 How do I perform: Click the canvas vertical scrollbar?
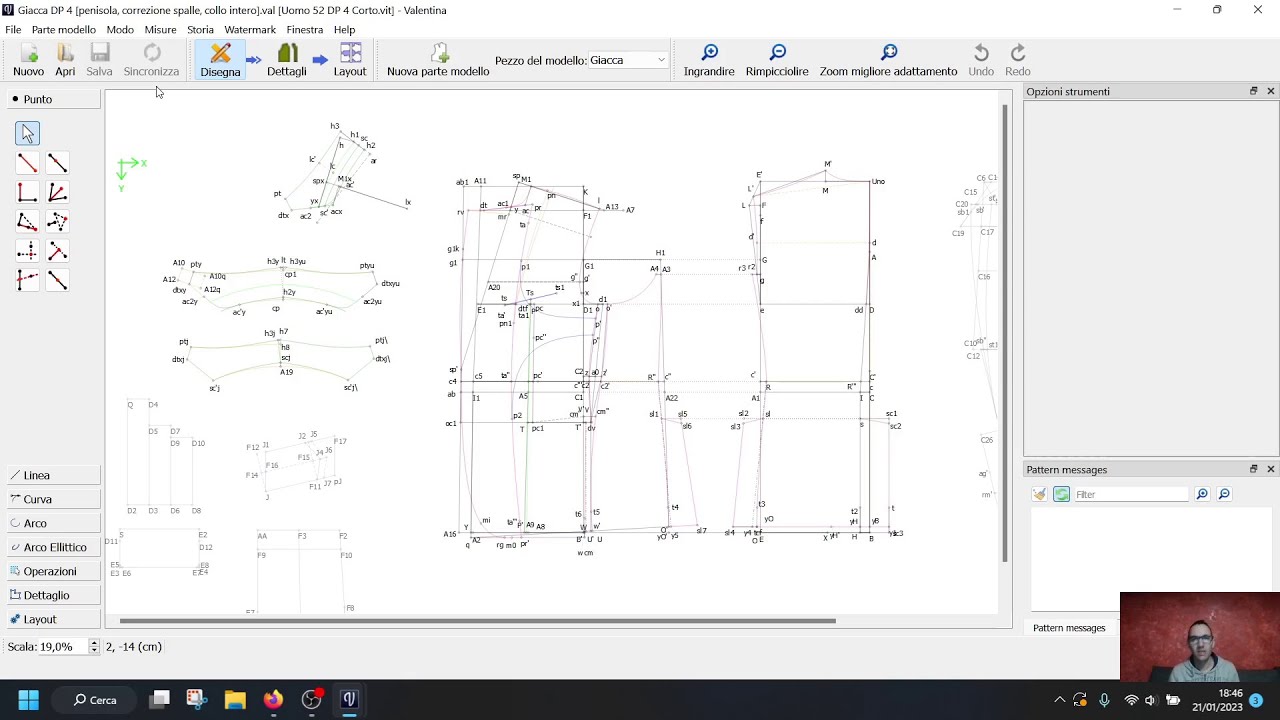1005,332
